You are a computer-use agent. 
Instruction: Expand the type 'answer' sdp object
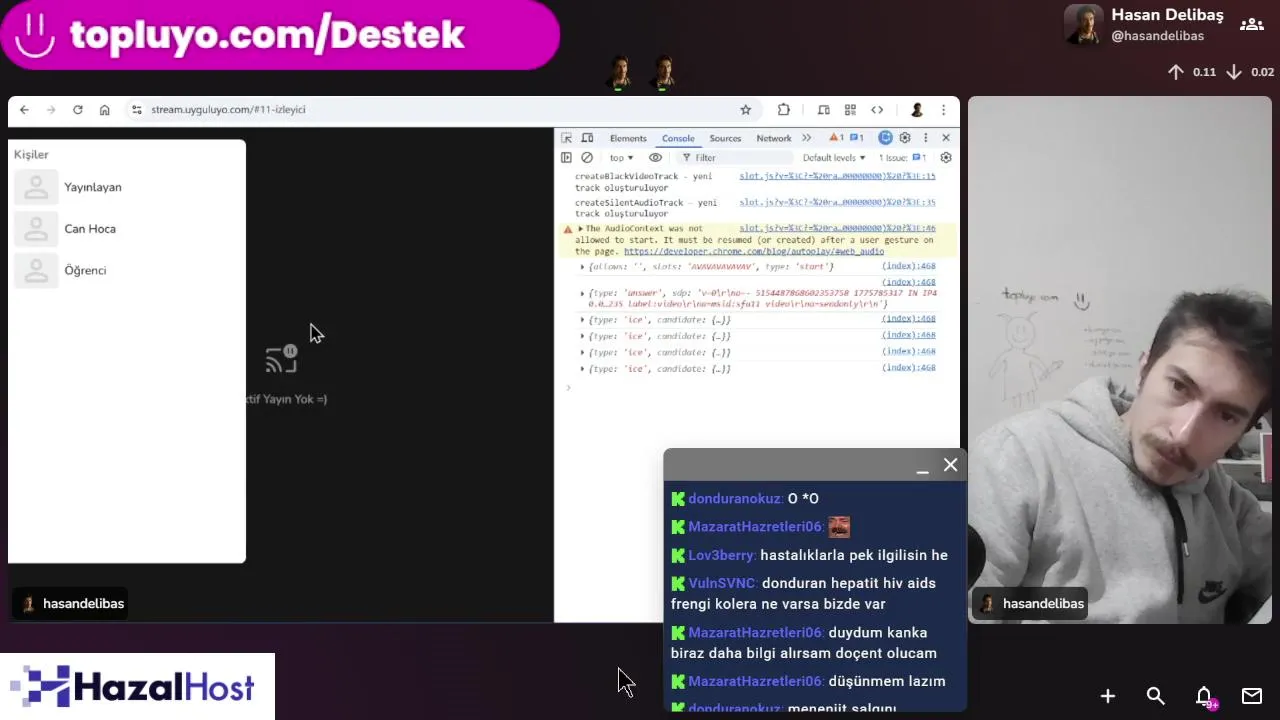pyautogui.click(x=583, y=293)
